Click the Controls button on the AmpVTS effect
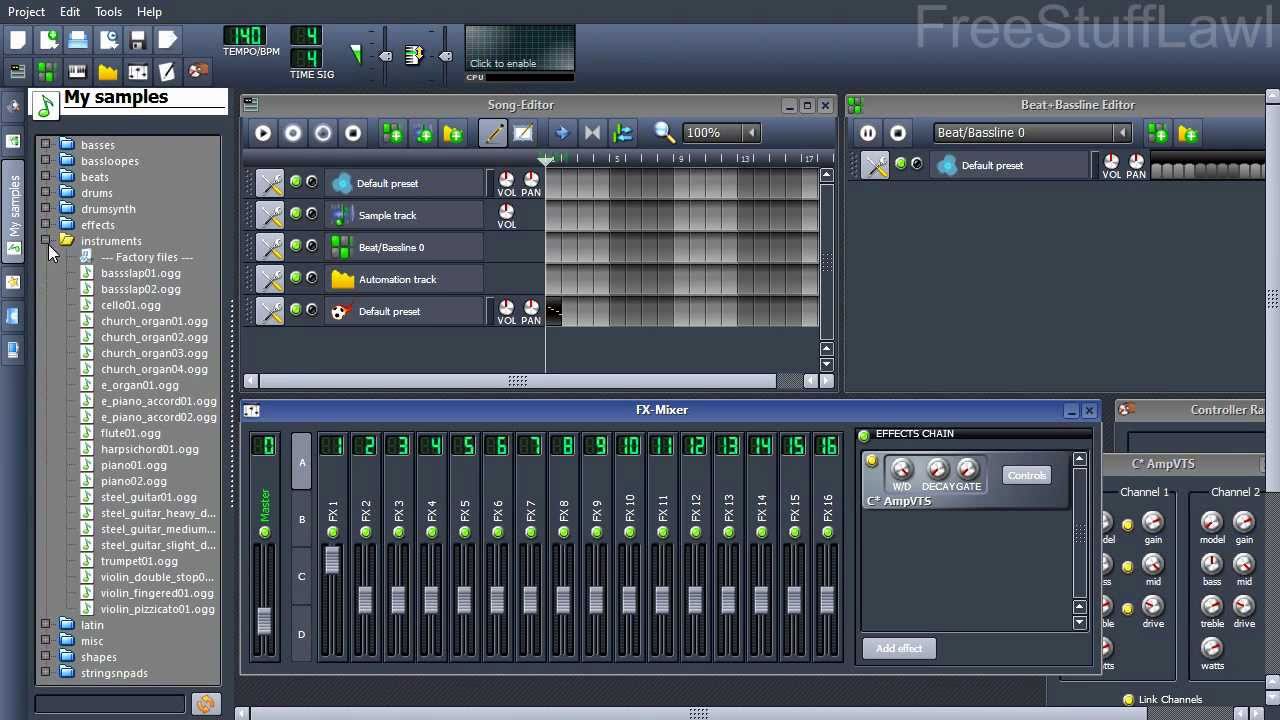Screen dimensions: 1280x720 pyautogui.click(x=1026, y=475)
